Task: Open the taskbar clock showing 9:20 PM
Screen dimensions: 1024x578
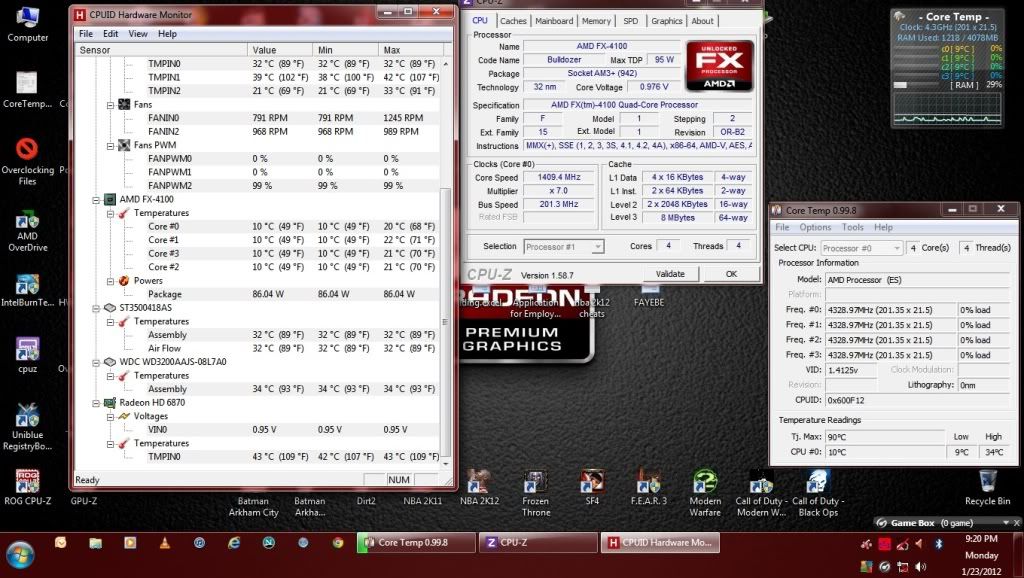Action: 981,555
